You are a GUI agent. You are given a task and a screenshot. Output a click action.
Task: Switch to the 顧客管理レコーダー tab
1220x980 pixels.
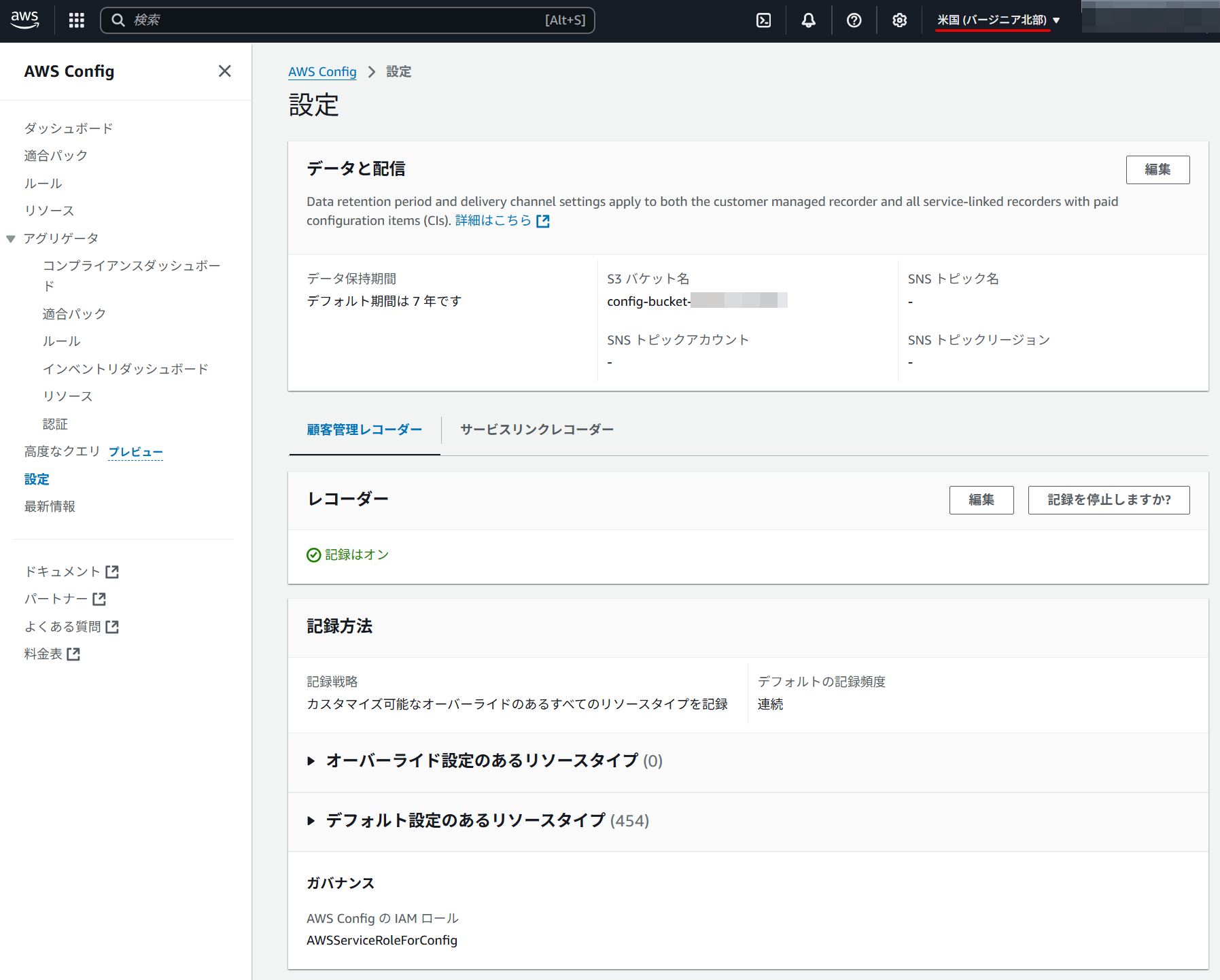point(364,430)
